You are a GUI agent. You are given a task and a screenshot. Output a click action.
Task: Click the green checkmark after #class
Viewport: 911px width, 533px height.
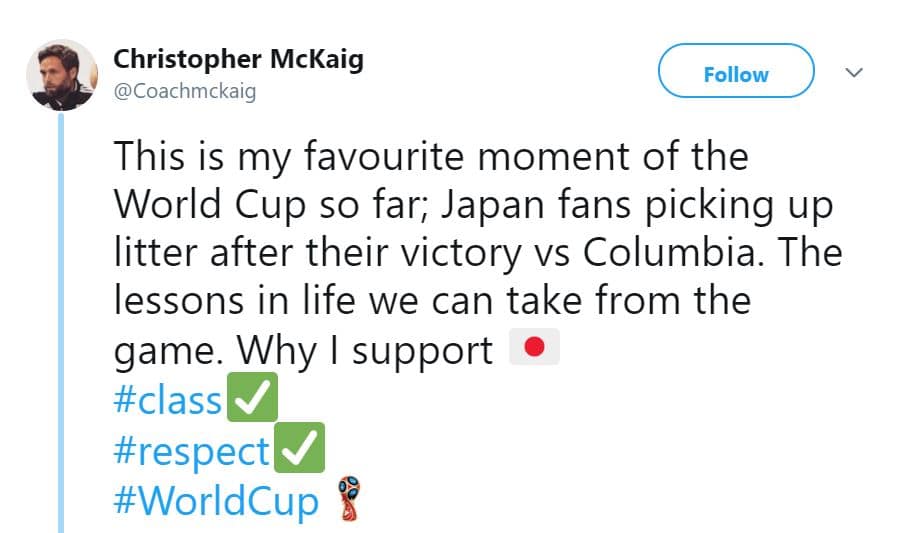click(x=253, y=400)
